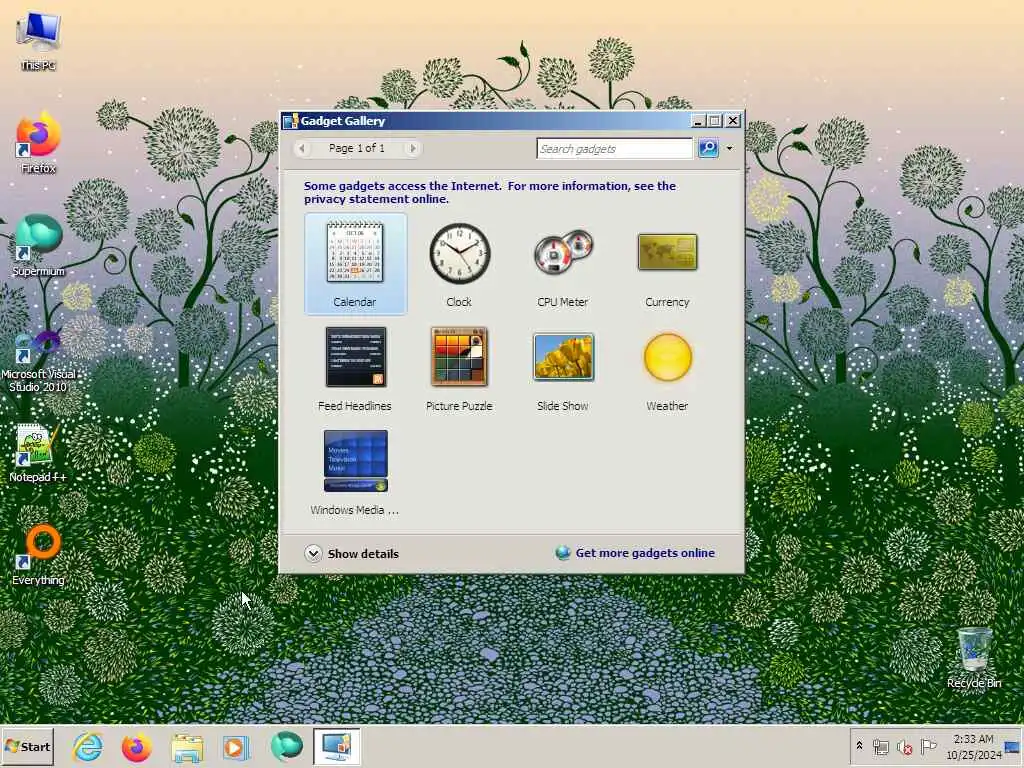Image resolution: width=1024 pixels, height=768 pixels.
Task: Launch Internet Explorer from taskbar
Action: tap(88, 746)
